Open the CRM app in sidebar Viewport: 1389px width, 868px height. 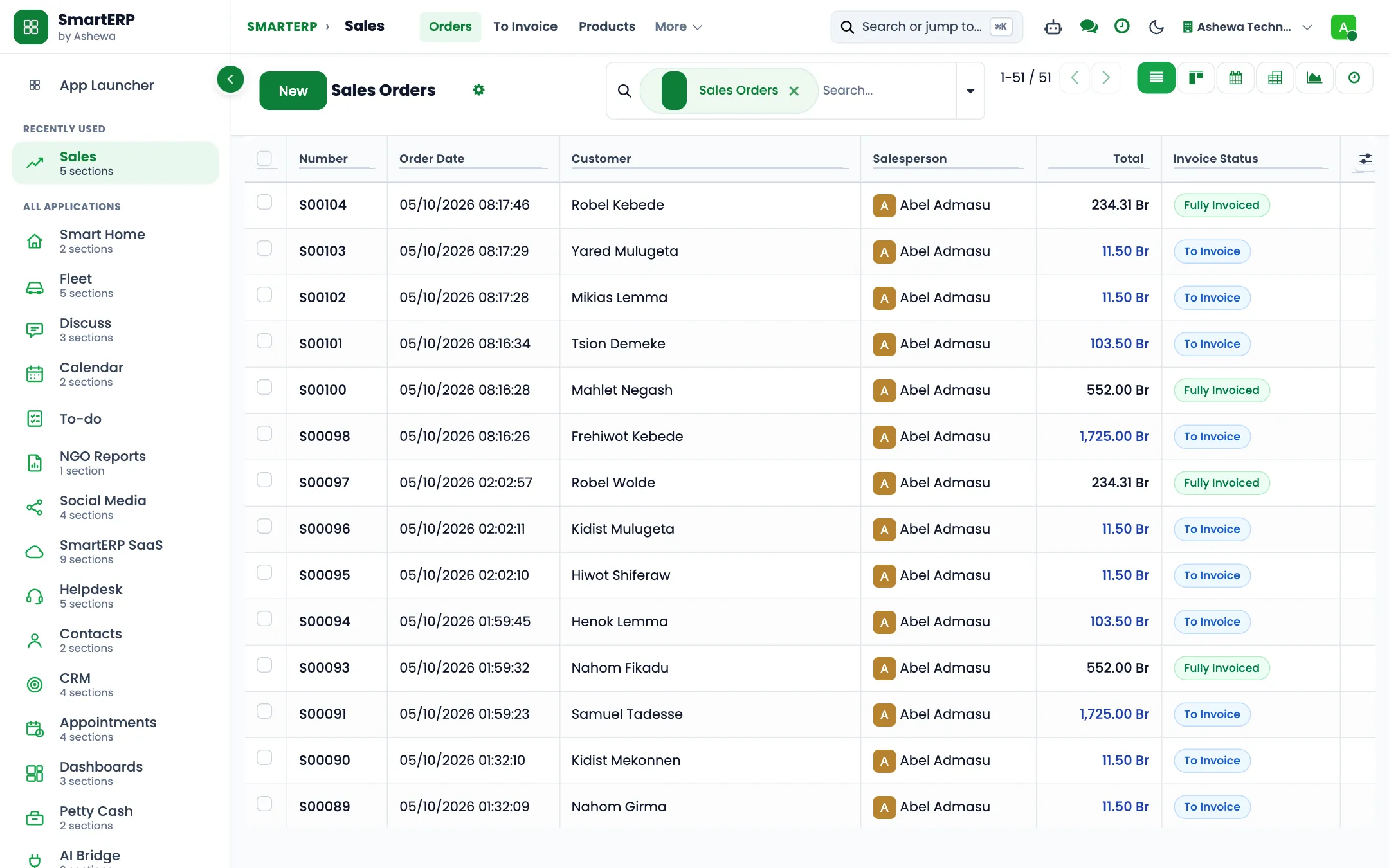115,685
